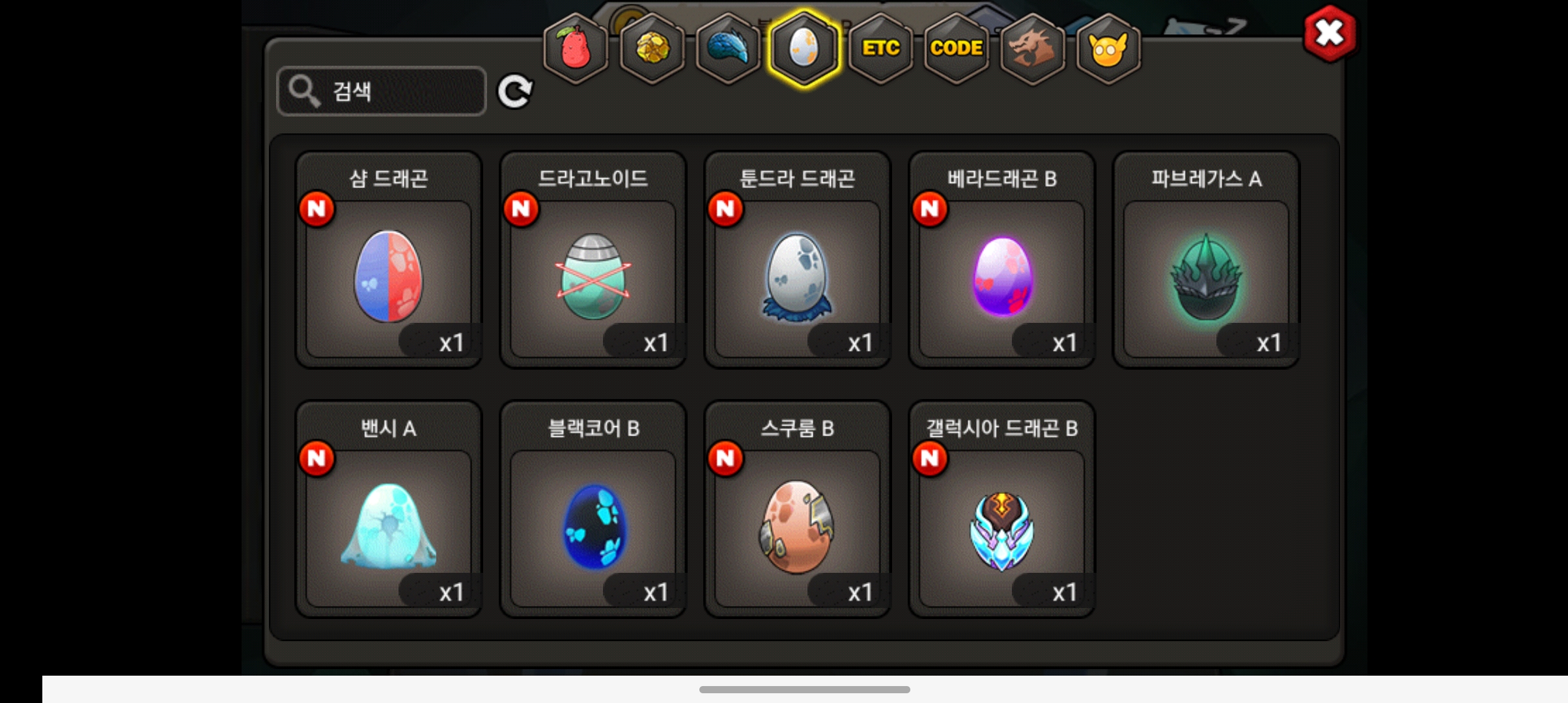Screen dimensions: 1568x703
Task: Select the blue dragon scale category icon
Action: pos(728,49)
